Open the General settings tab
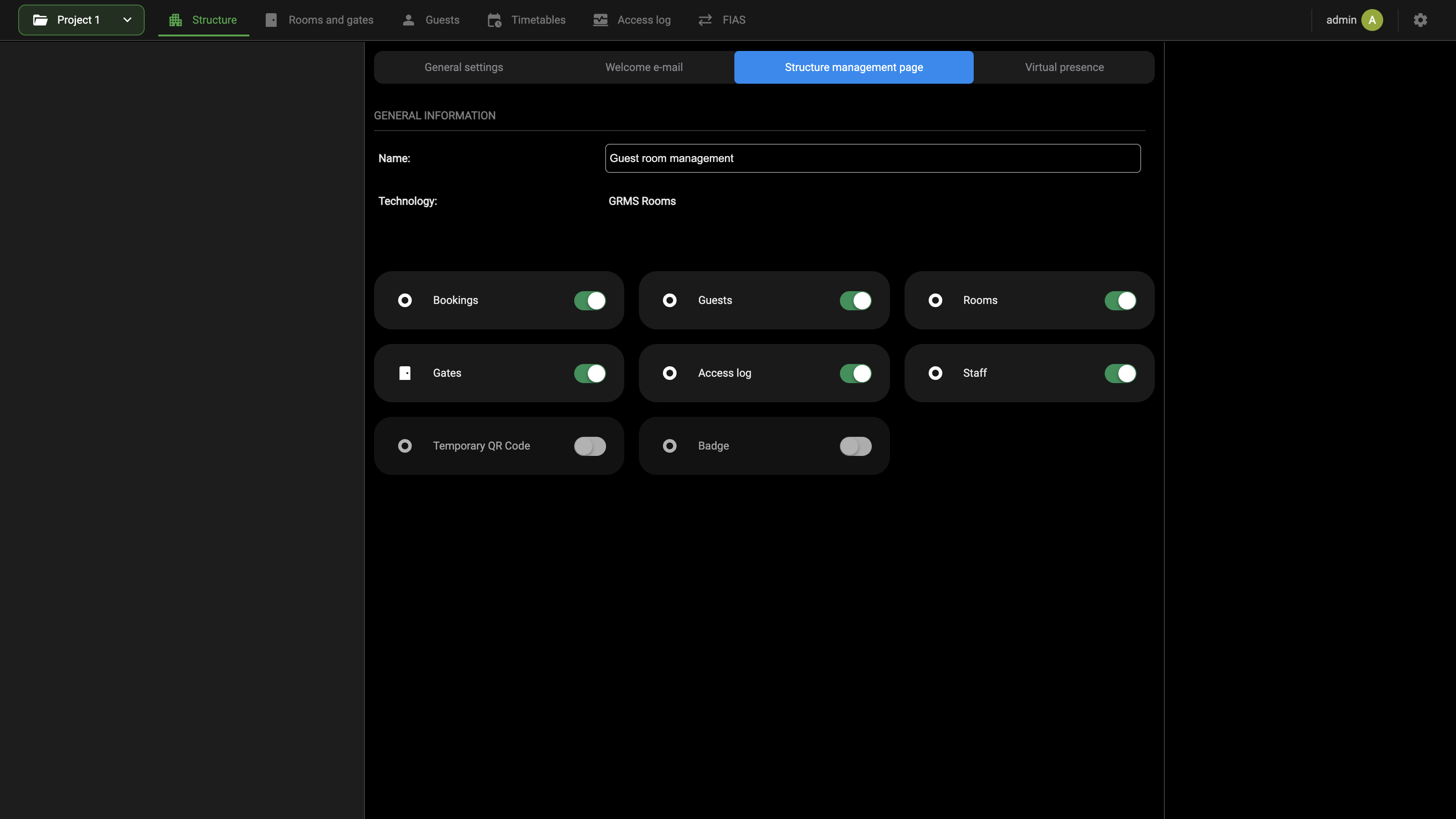This screenshot has height=819, width=1456. 464,67
